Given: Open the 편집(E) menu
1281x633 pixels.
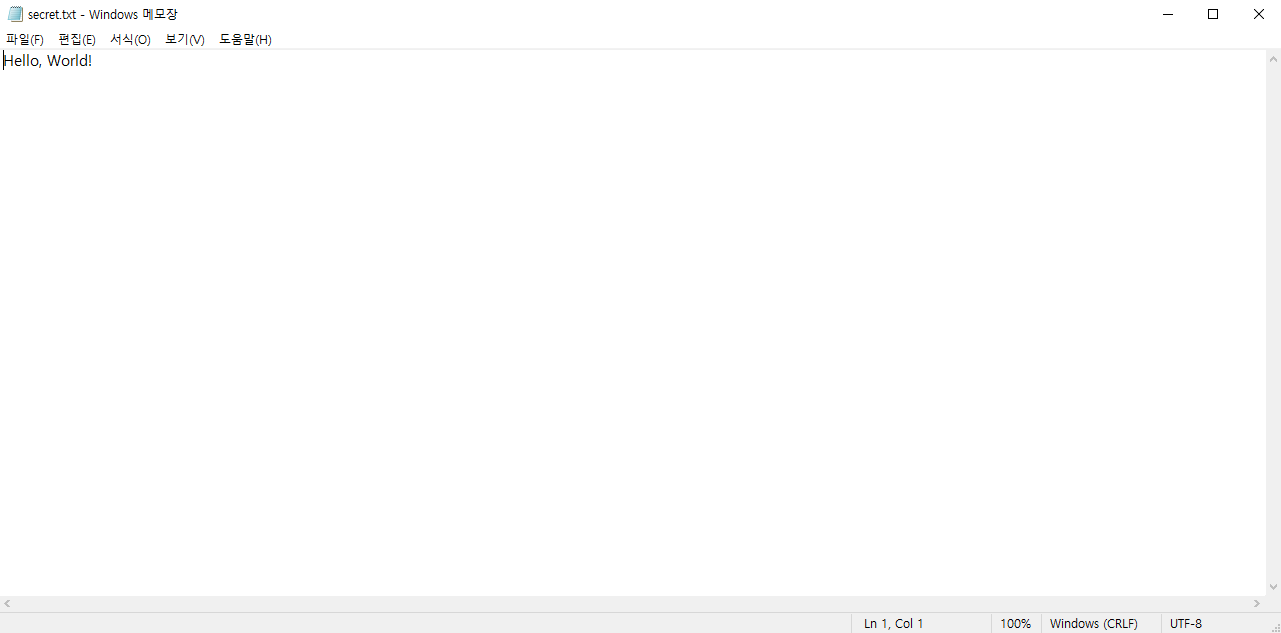Looking at the screenshot, I should pos(77,39).
